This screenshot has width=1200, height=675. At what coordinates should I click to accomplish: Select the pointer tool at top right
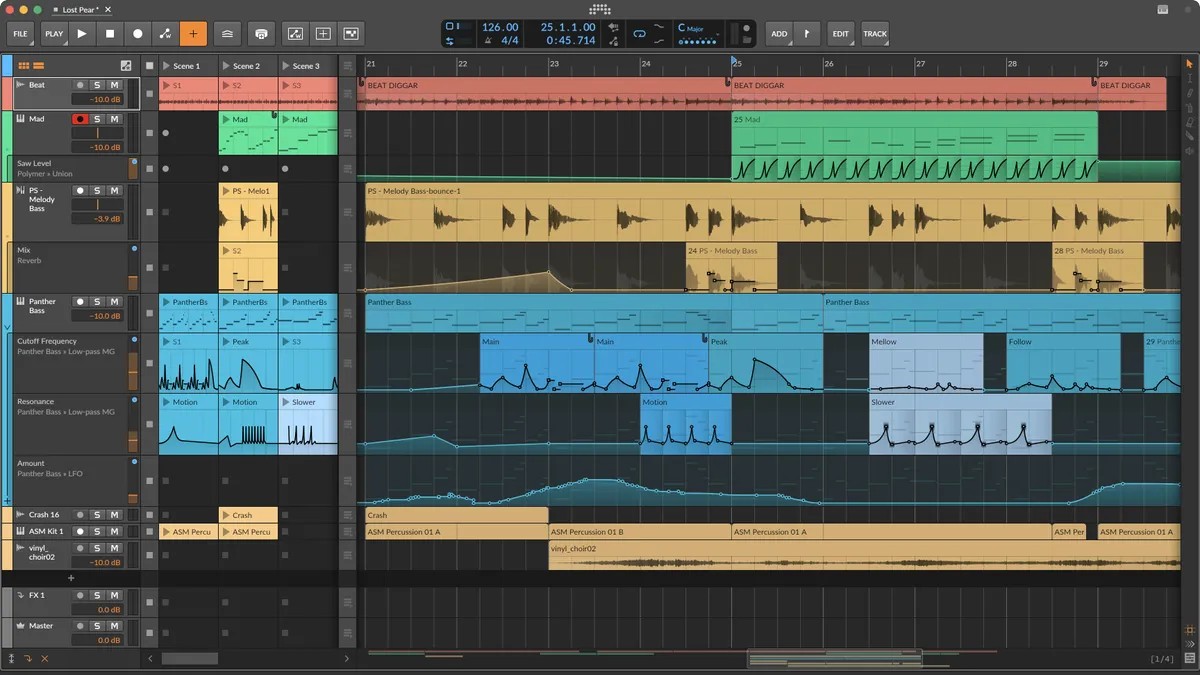click(x=1189, y=64)
